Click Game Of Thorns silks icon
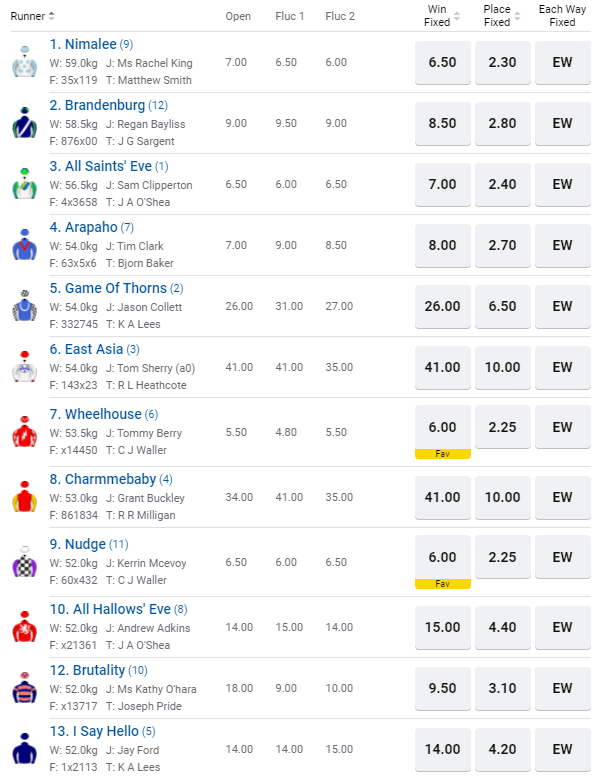This screenshot has width=605, height=778. tap(24, 307)
